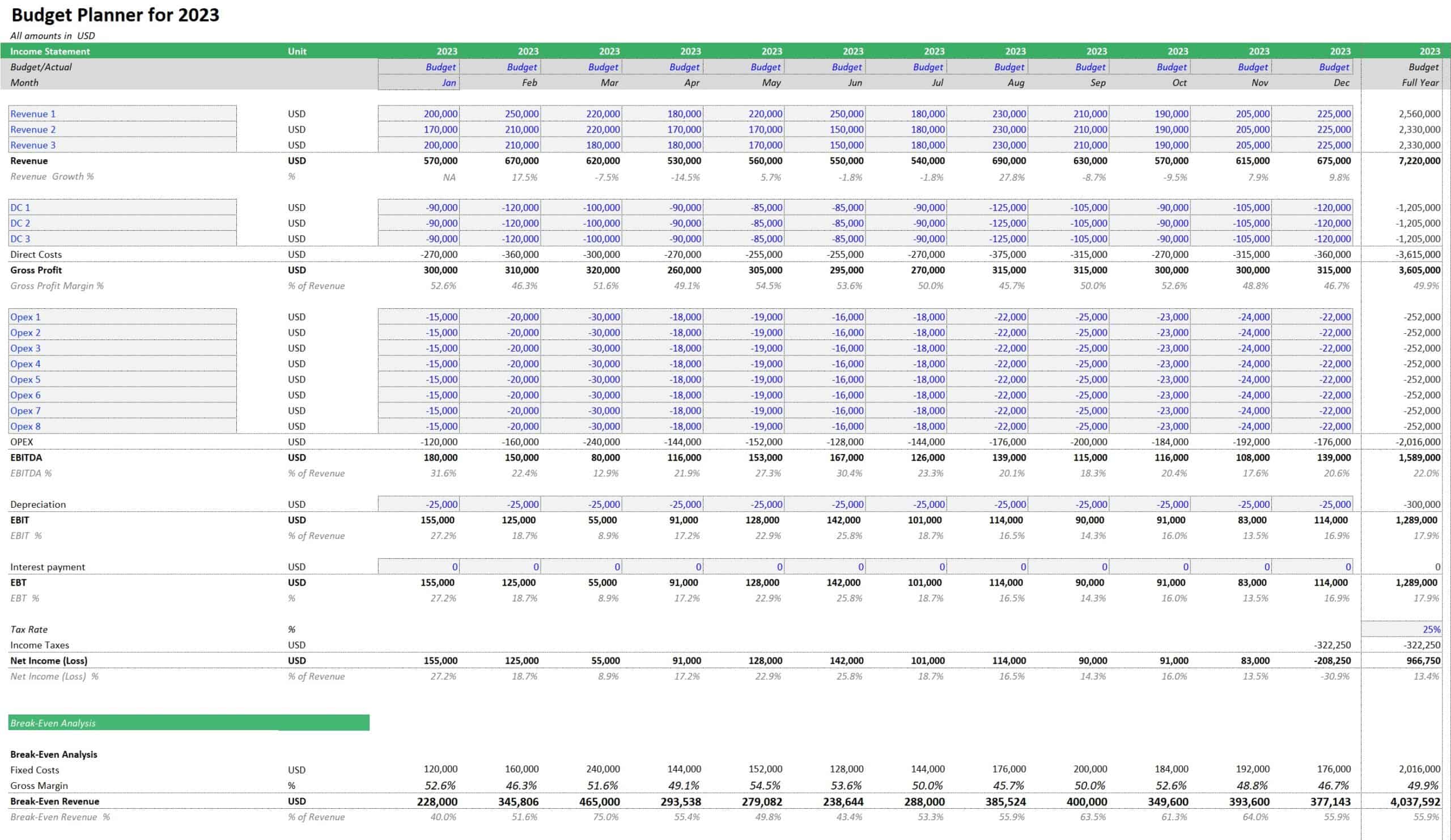Click Interest payment January cell 0
This screenshot has height=840, width=1451.
pyautogui.click(x=419, y=567)
